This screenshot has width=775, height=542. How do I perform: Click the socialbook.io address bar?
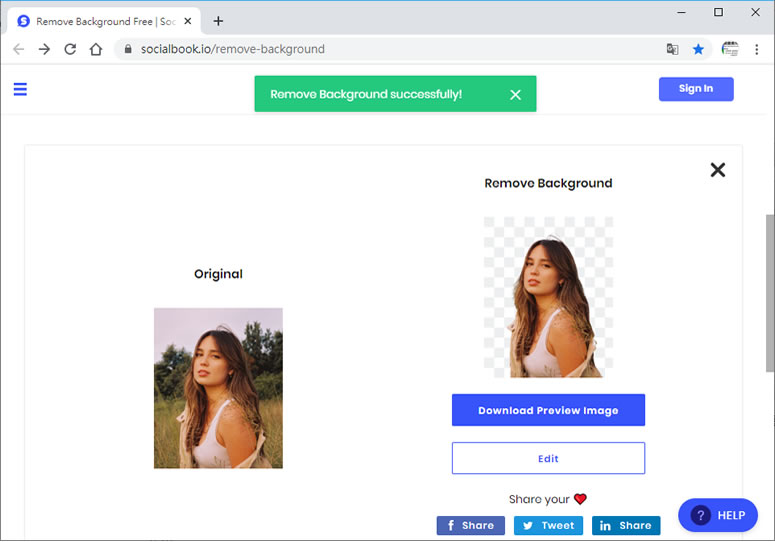tap(390, 49)
